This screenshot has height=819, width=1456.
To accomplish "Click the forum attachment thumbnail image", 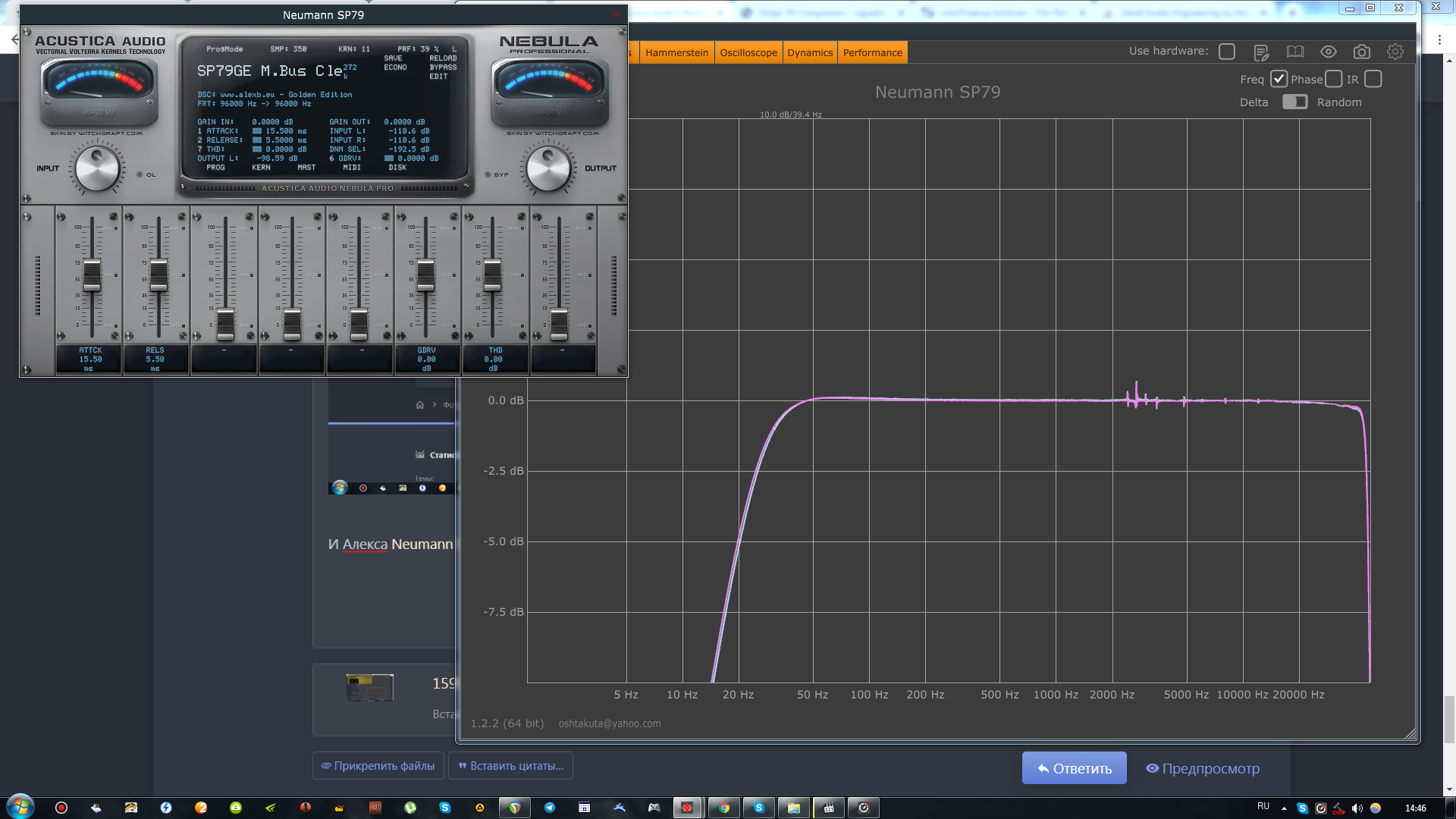I will click(370, 687).
